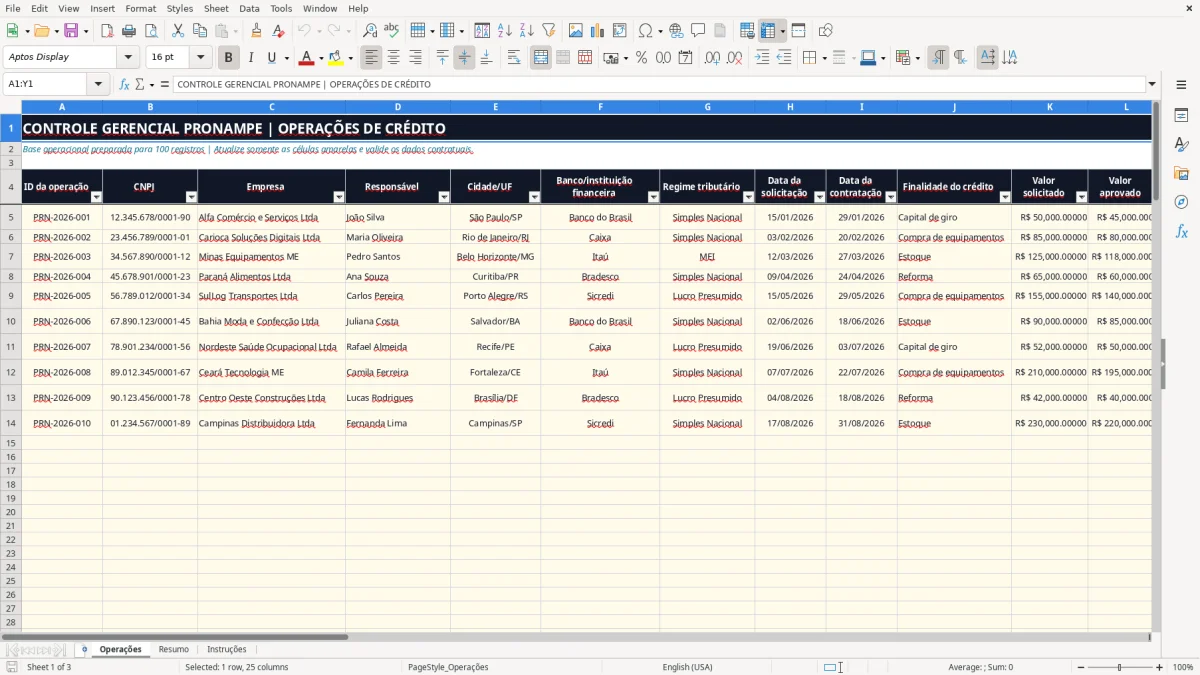This screenshot has height=675, width=1200.
Task: Insert Special Character omega icon
Action: tap(645, 31)
